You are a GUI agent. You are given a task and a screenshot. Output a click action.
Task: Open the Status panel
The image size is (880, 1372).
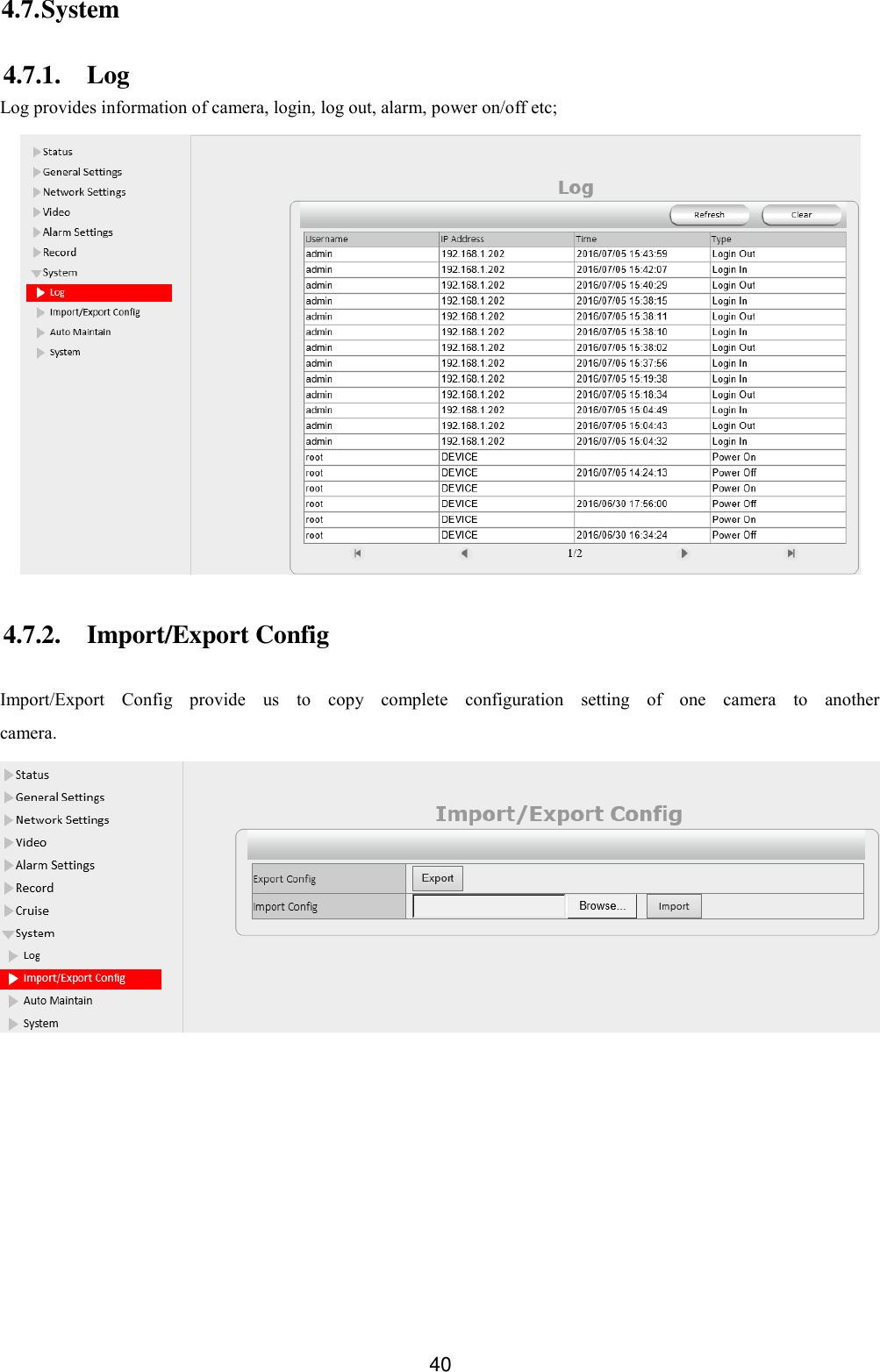point(56,151)
